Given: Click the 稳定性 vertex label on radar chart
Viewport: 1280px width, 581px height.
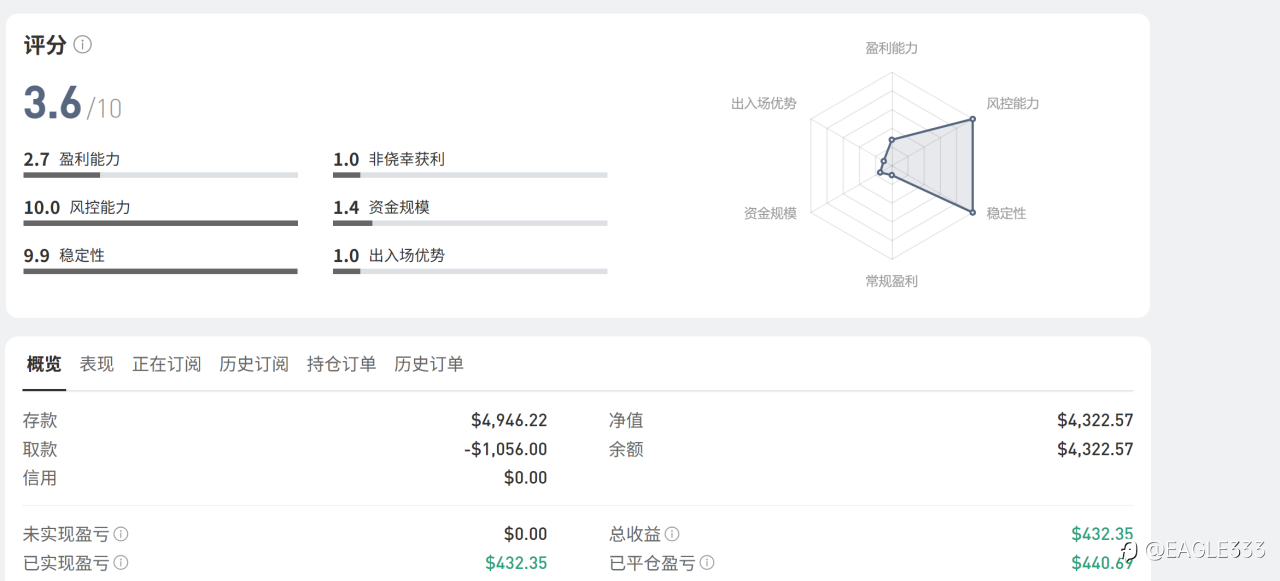Looking at the screenshot, I should click(1006, 213).
